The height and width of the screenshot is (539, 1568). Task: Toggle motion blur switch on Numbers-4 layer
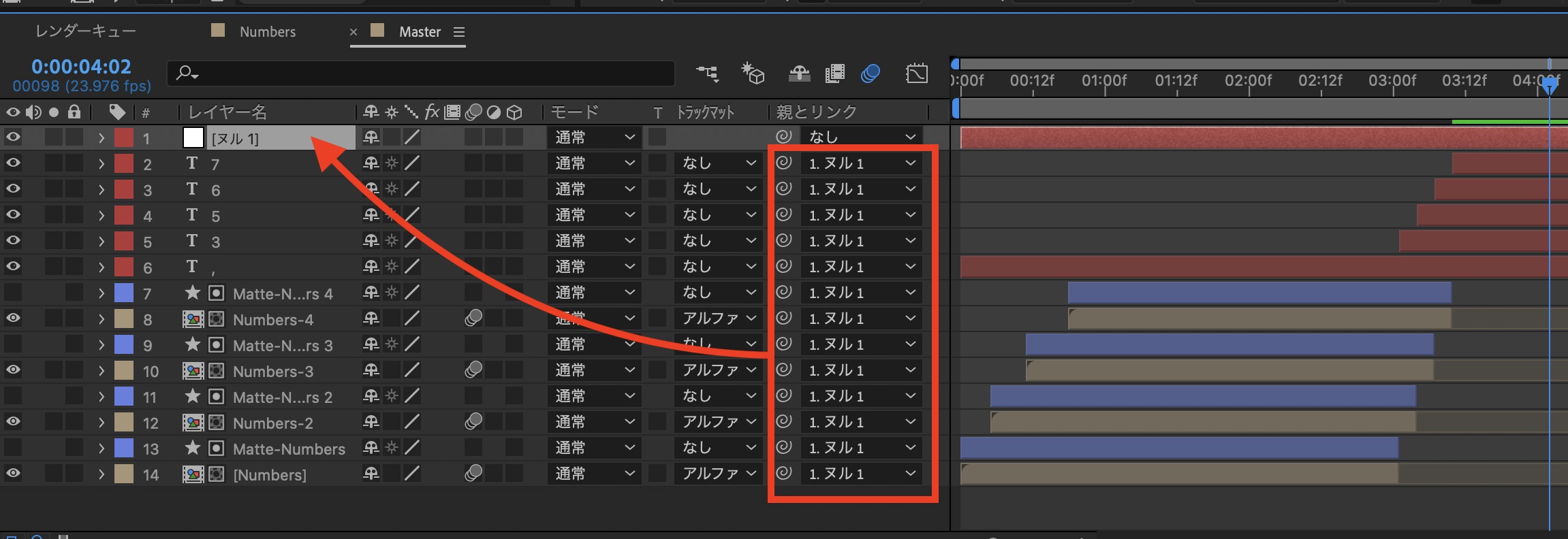473,318
